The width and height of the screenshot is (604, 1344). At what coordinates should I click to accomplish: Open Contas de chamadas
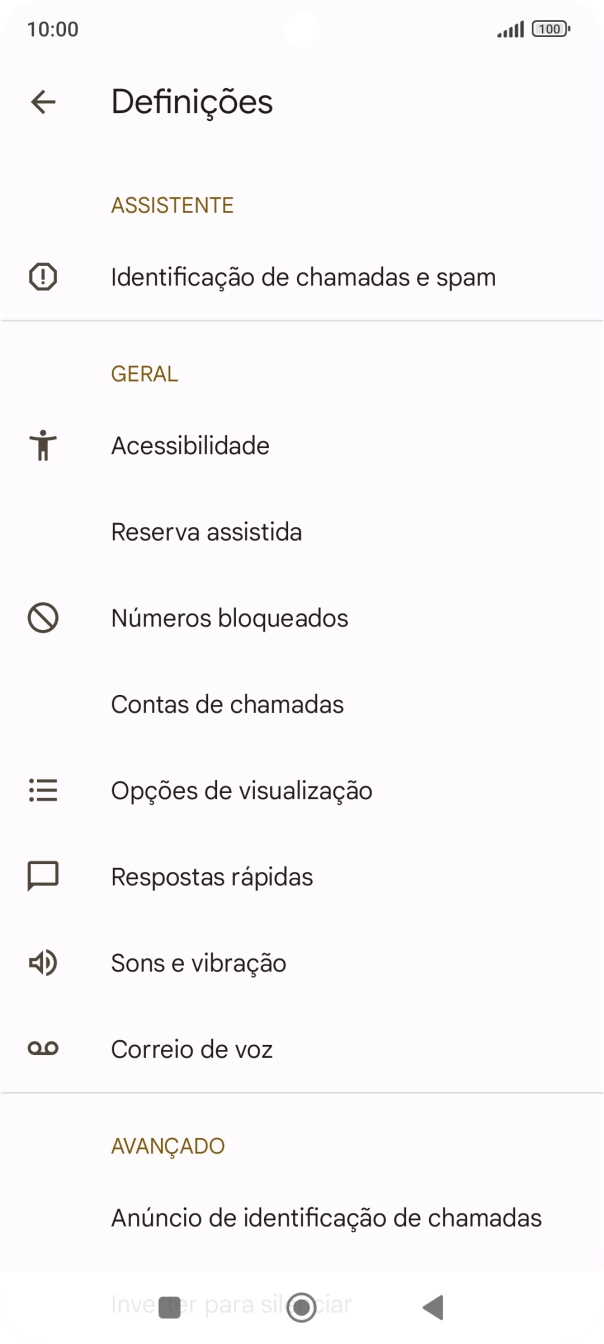coord(227,704)
